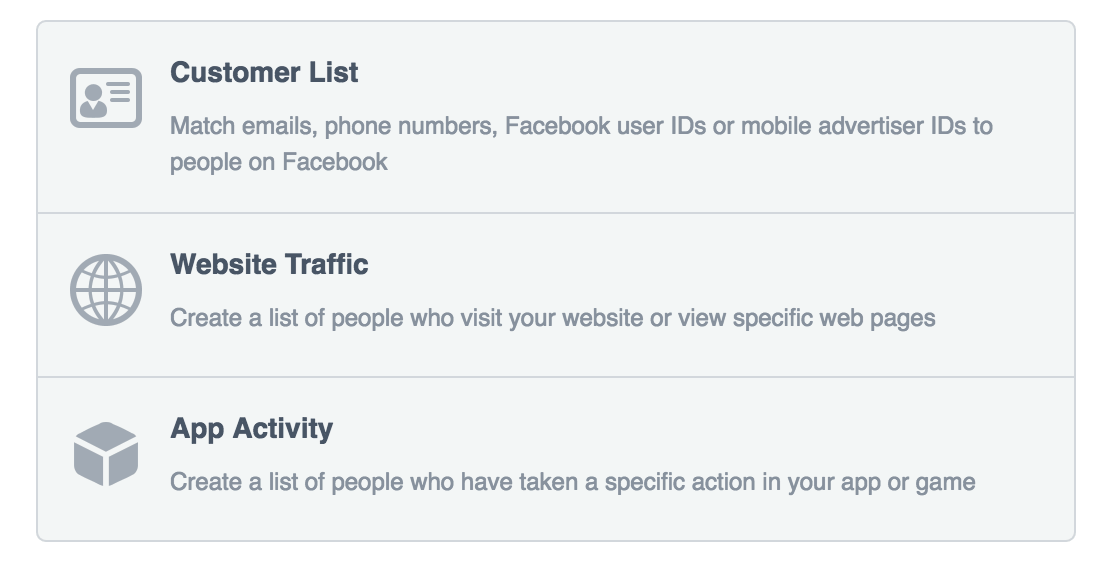Viewport: 1112px width, 570px height.
Task: Click the cube icon next to App Activity
Action: coord(105,454)
